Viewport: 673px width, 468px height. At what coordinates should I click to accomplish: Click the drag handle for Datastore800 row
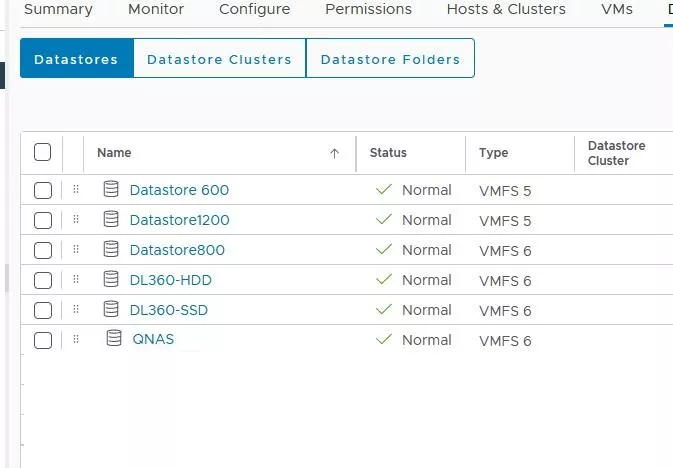coord(76,249)
